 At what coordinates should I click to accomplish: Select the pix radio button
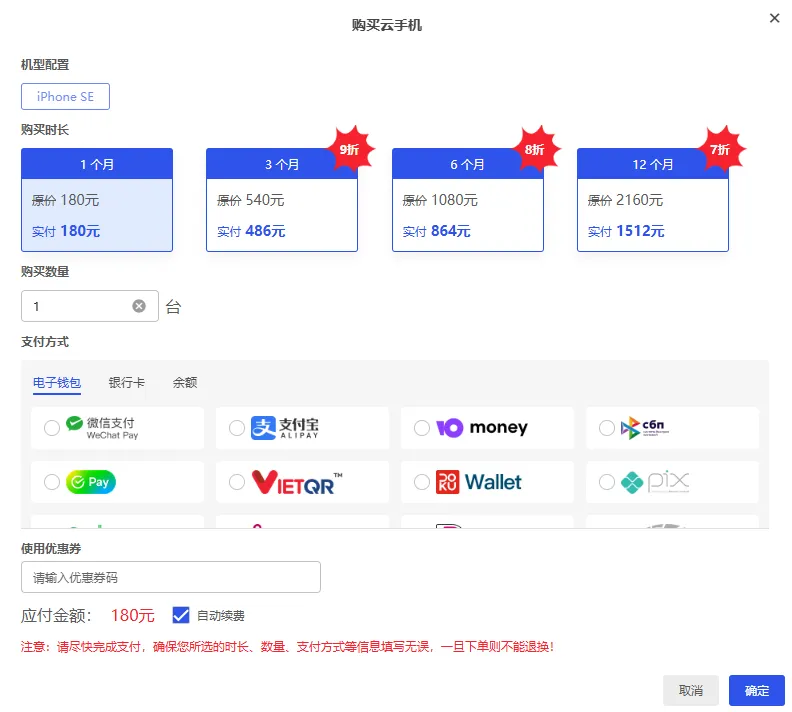click(x=607, y=482)
